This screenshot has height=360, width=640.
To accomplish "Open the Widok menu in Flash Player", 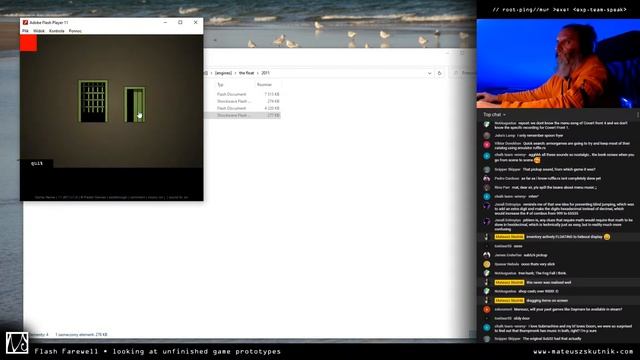I will tap(39, 31).
